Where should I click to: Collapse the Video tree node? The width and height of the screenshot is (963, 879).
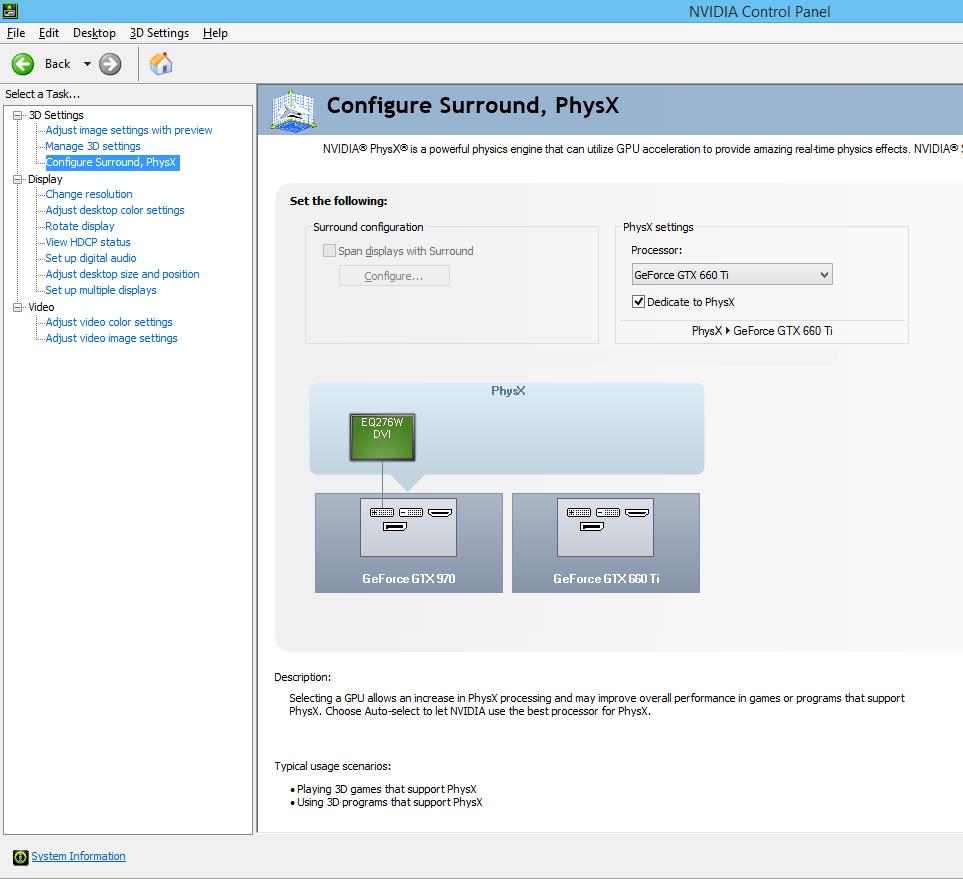click(x=17, y=307)
